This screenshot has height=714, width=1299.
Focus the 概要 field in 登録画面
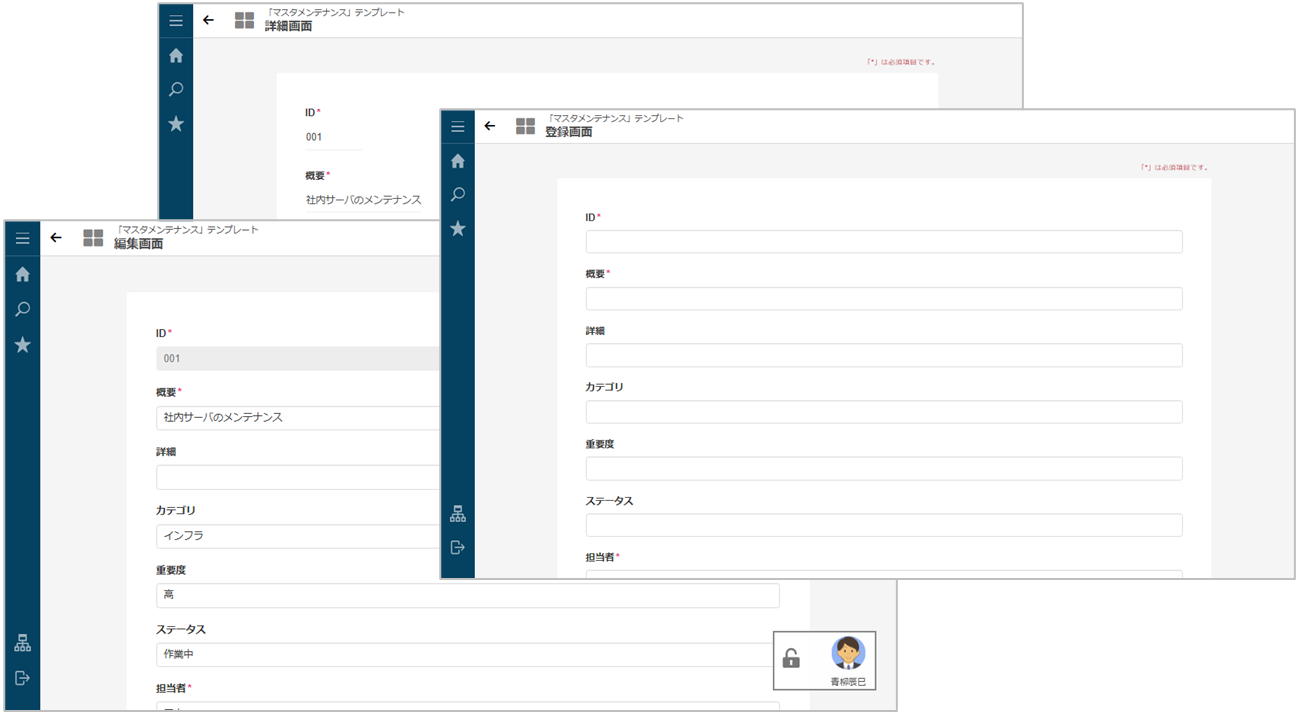pyautogui.click(x=883, y=299)
